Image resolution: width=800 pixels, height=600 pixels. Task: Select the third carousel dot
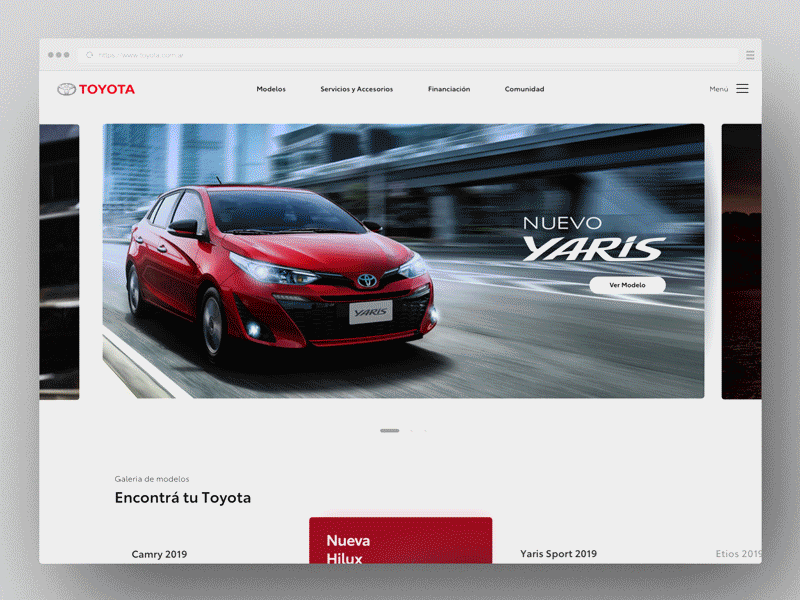[425, 430]
